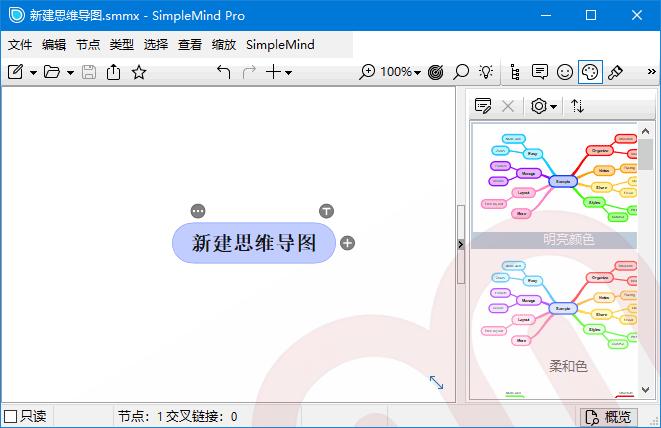Click the 概览 overview button
Screen dimensions: 661x428
(x=609, y=416)
